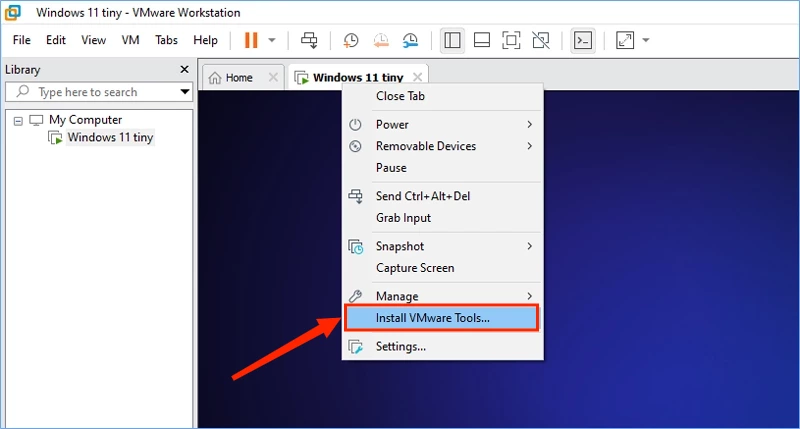This screenshot has width=800, height=429.
Task: Open Settings from the context menu
Action: click(x=442, y=347)
